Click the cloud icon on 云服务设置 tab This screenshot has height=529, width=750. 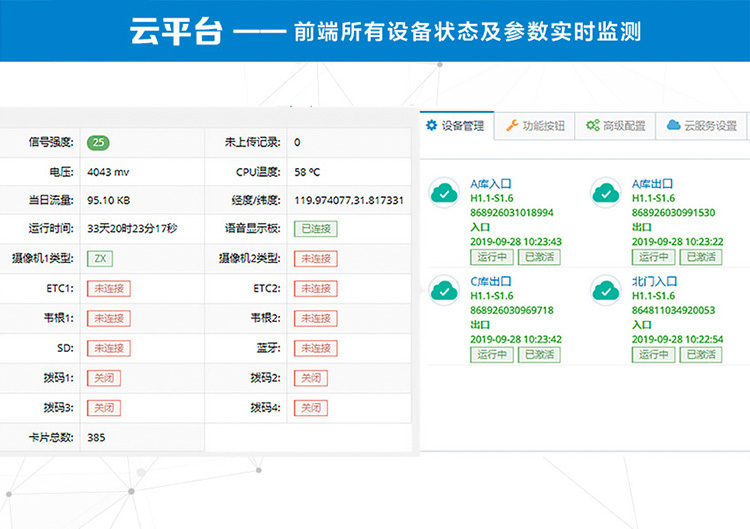tap(674, 125)
